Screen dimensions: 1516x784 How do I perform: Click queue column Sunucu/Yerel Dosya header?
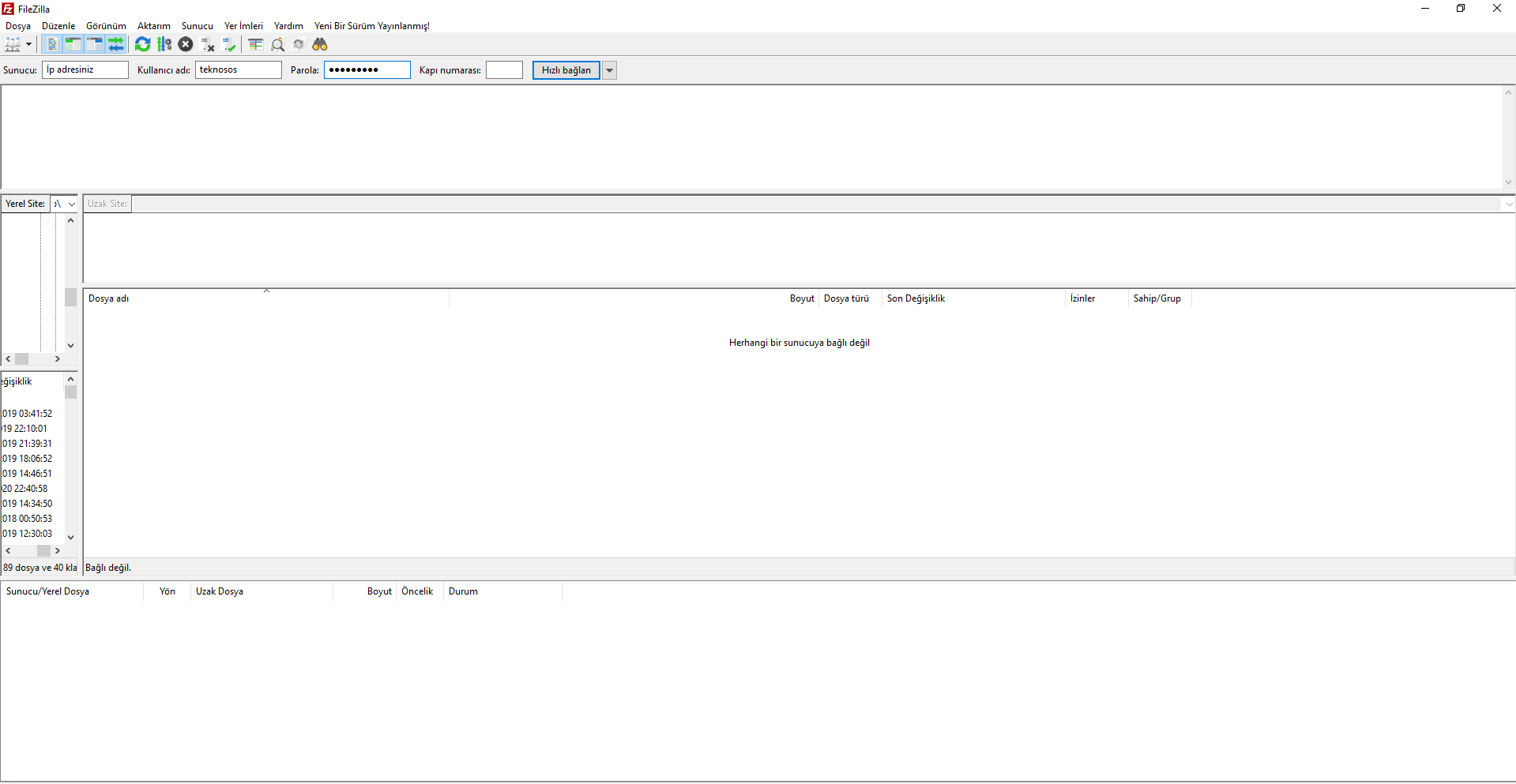click(x=72, y=591)
